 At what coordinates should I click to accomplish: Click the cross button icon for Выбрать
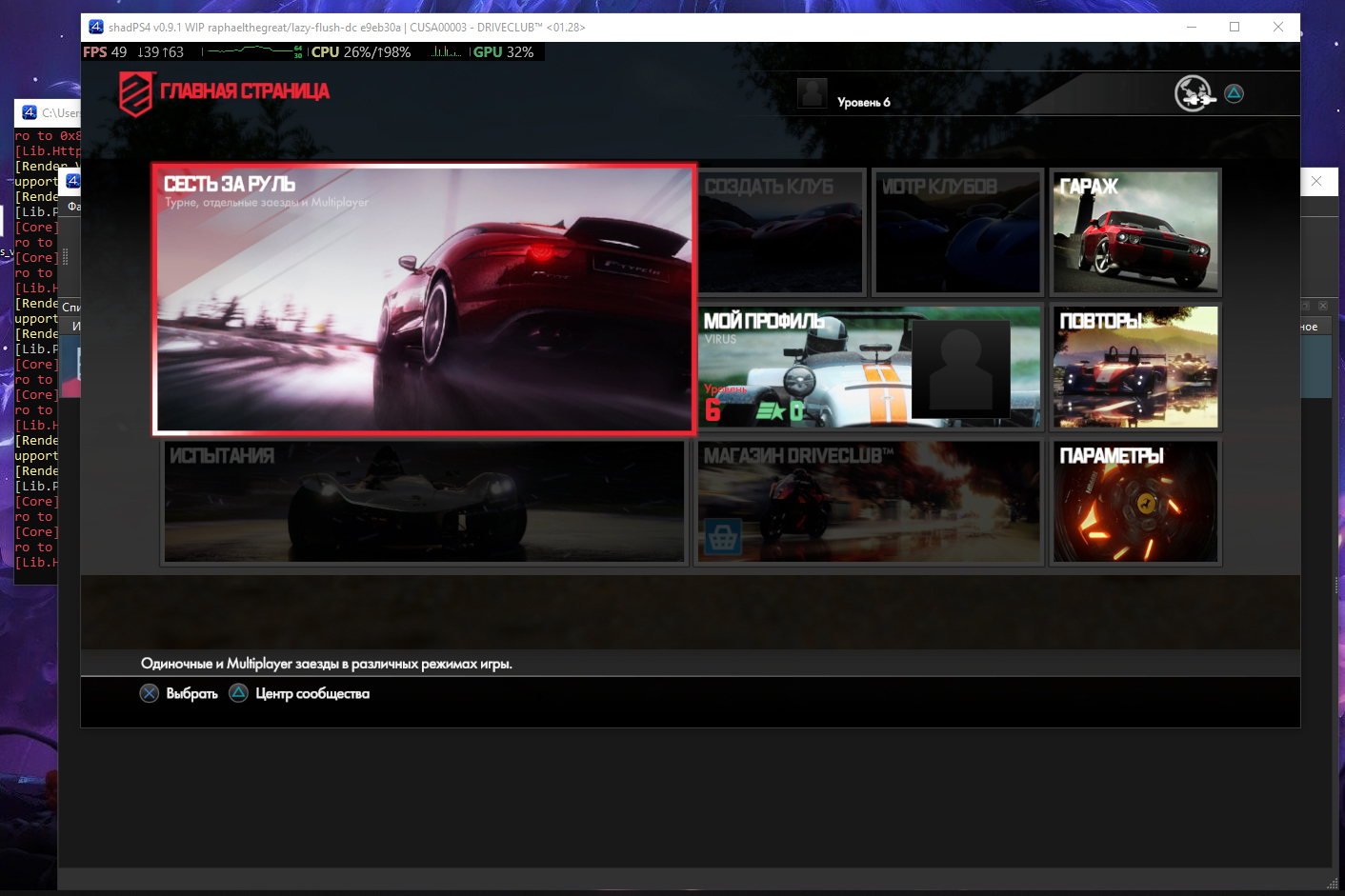tap(150, 693)
